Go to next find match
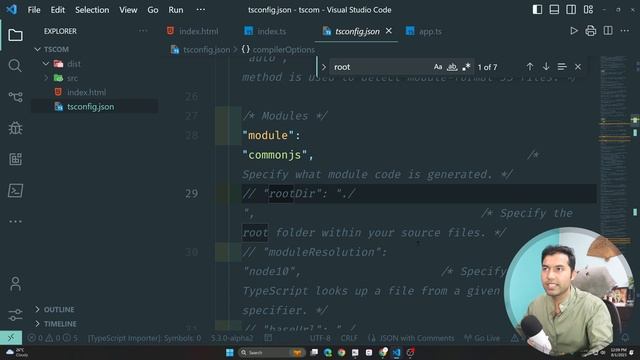This screenshot has width=640, height=360. coord(546,67)
